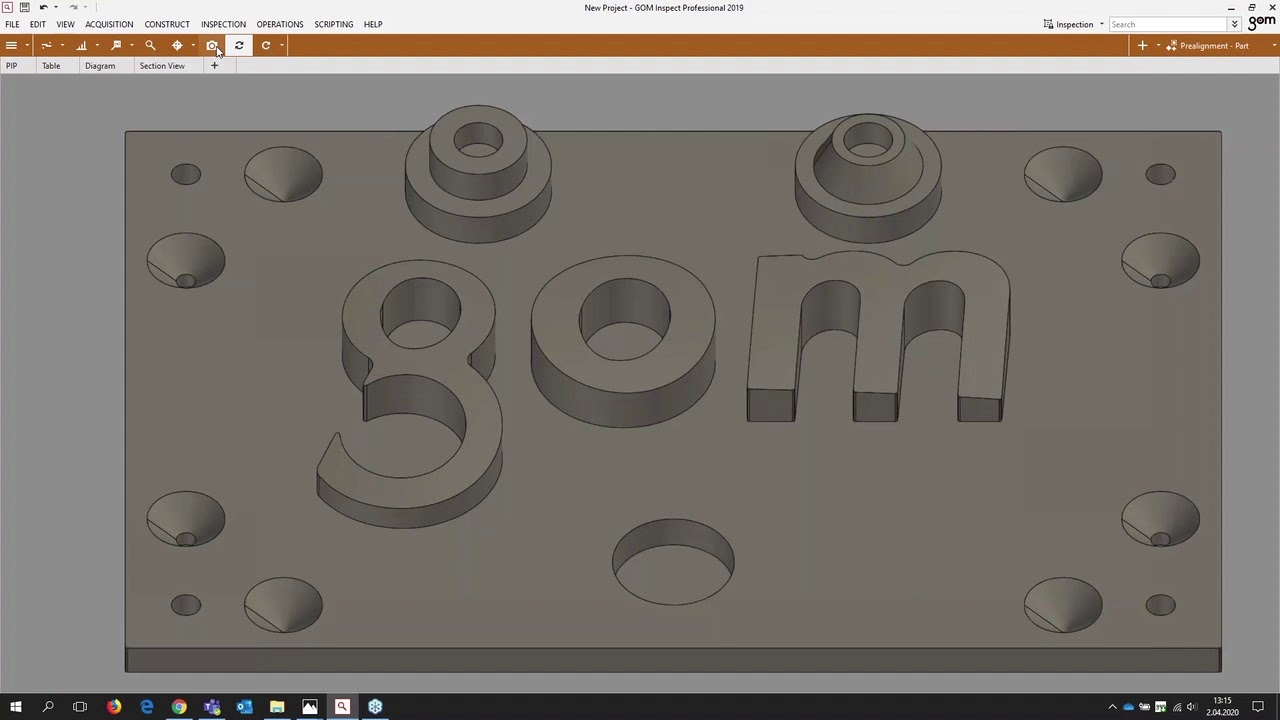Add a new view tab with plus
Screen dimensions: 1280x720
pyautogui.click(x=214, y=66)
